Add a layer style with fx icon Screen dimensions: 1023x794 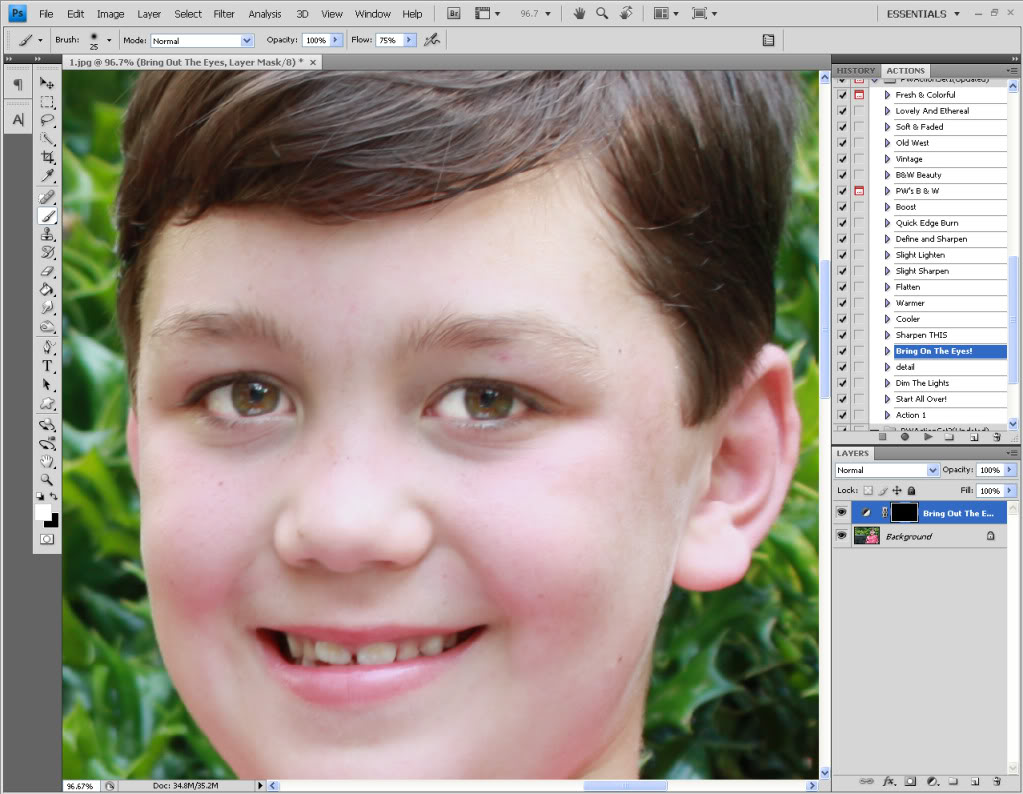tap(889, 780)
